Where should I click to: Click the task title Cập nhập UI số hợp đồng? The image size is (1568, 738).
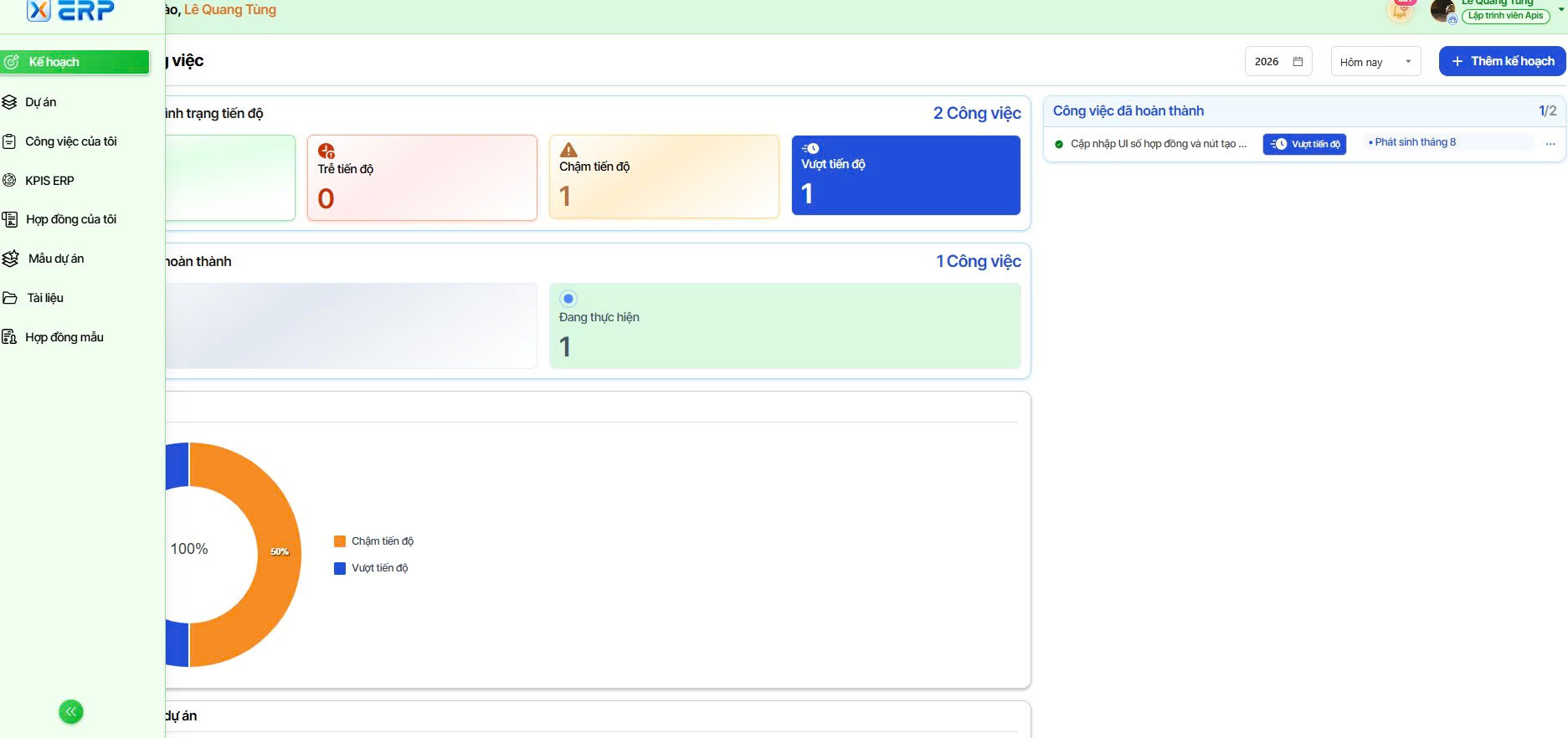point(1159,144)
